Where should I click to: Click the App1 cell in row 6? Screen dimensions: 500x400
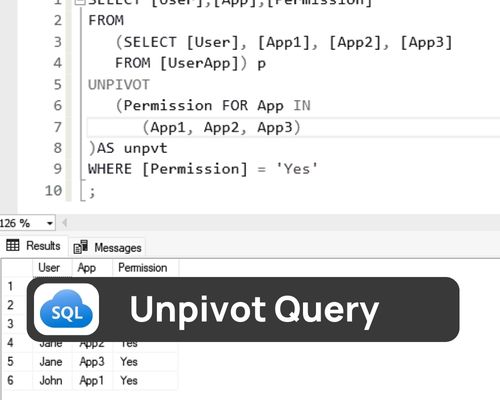tap(92, 380)
